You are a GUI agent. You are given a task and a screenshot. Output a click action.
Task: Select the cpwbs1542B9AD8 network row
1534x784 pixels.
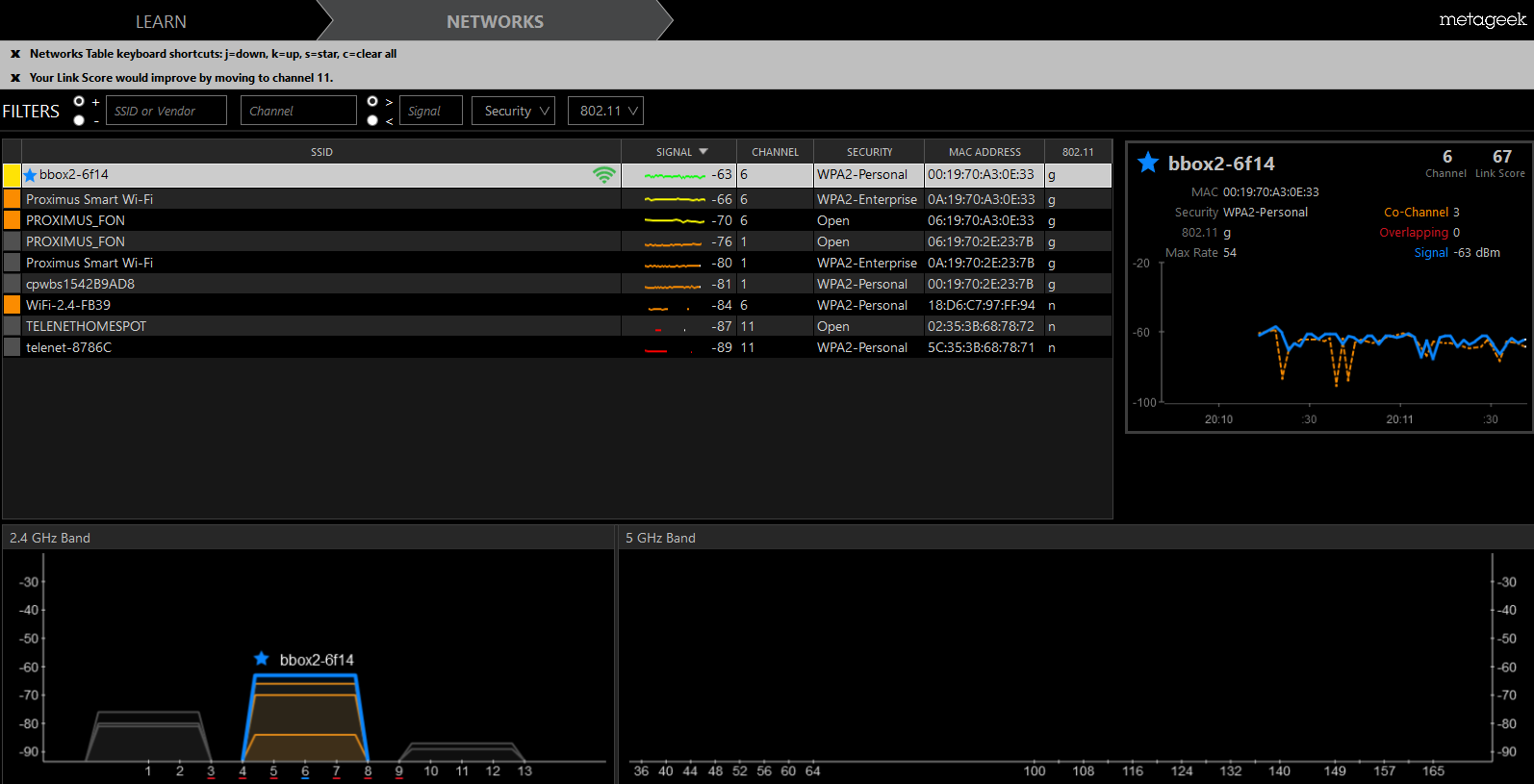pos(557,284)
